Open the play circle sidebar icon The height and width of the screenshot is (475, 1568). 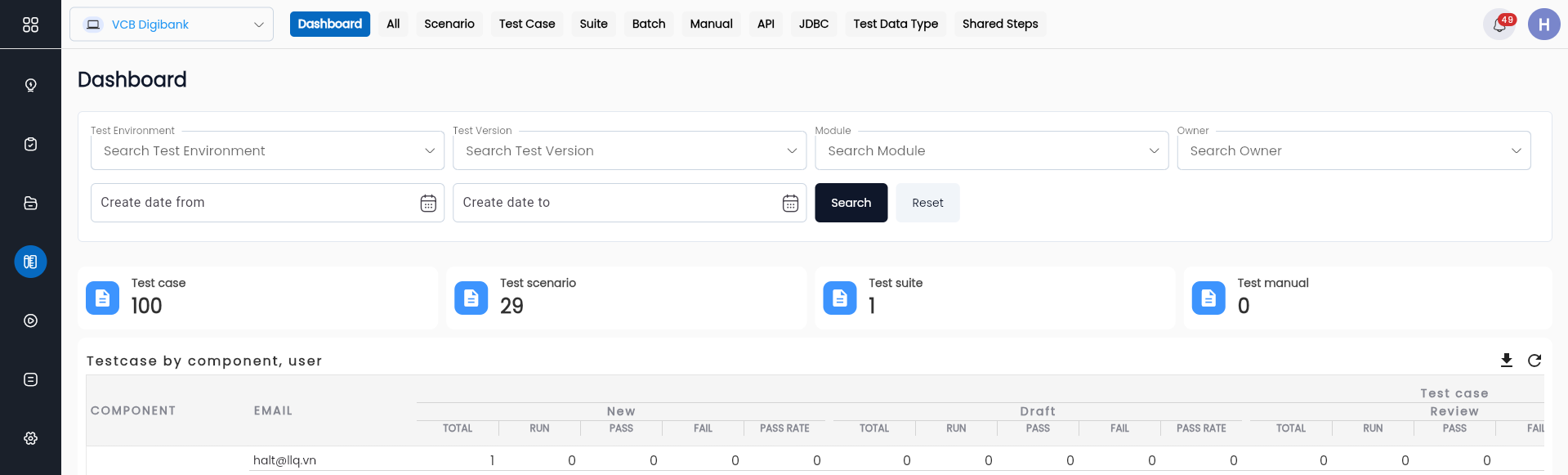pos(30,320)
